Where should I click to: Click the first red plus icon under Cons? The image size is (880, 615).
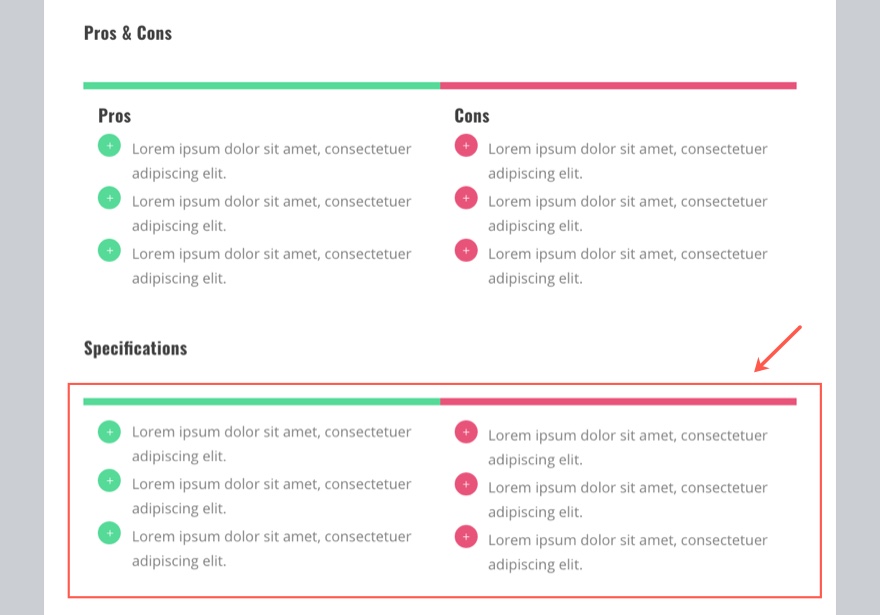click(465, 146)
